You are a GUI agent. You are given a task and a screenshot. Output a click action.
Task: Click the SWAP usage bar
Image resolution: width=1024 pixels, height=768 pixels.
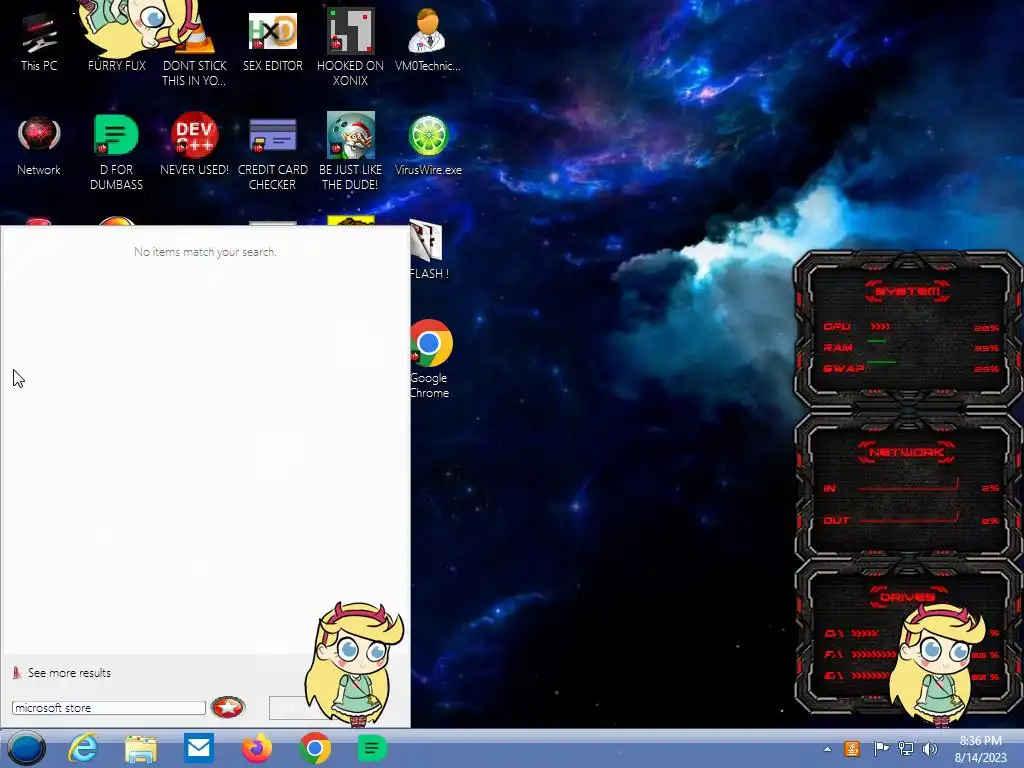click(x=882, y=361)
